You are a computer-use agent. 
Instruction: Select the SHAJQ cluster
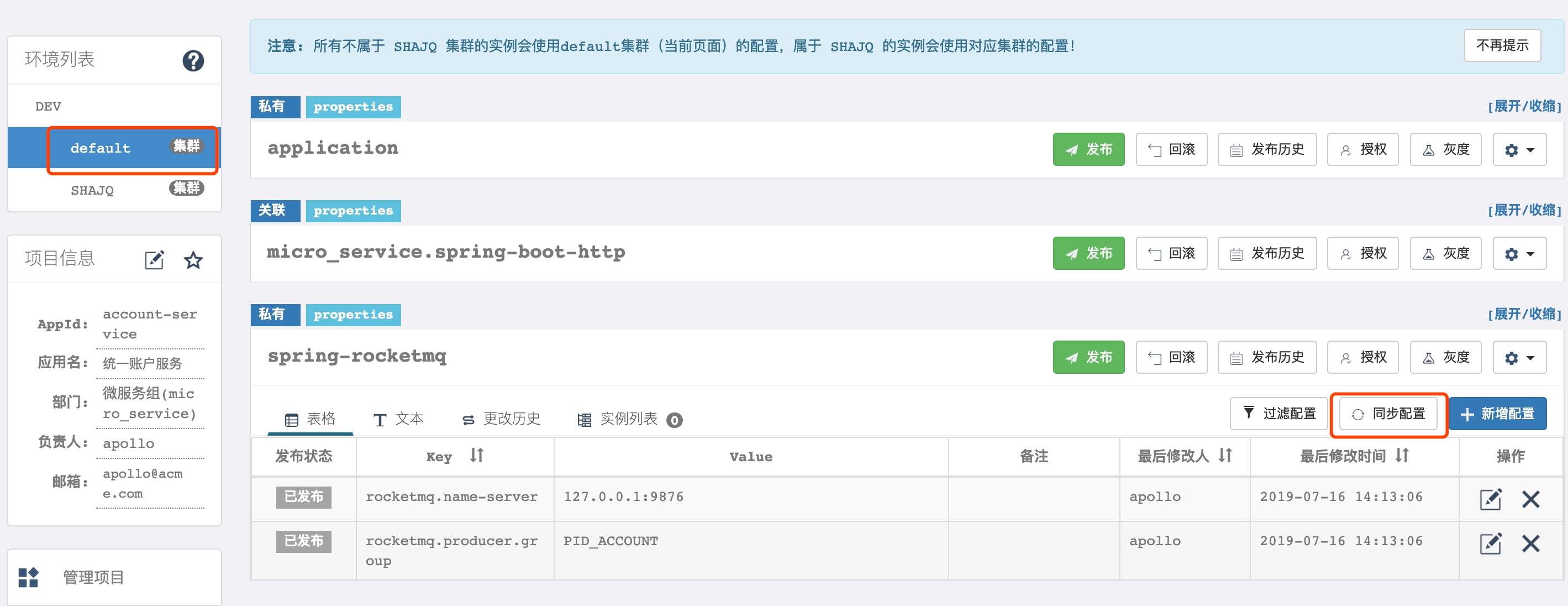114,190
